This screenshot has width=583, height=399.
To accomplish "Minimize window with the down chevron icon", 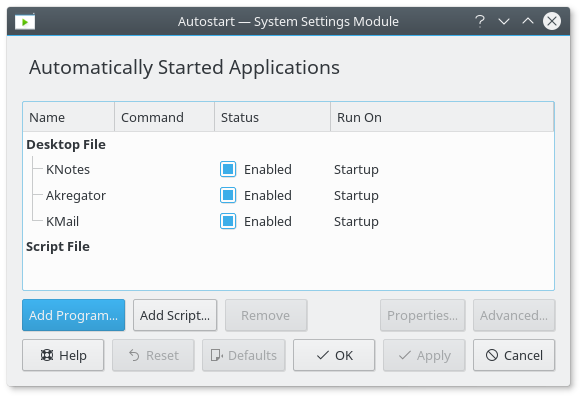I will click(x=504, y=22).
